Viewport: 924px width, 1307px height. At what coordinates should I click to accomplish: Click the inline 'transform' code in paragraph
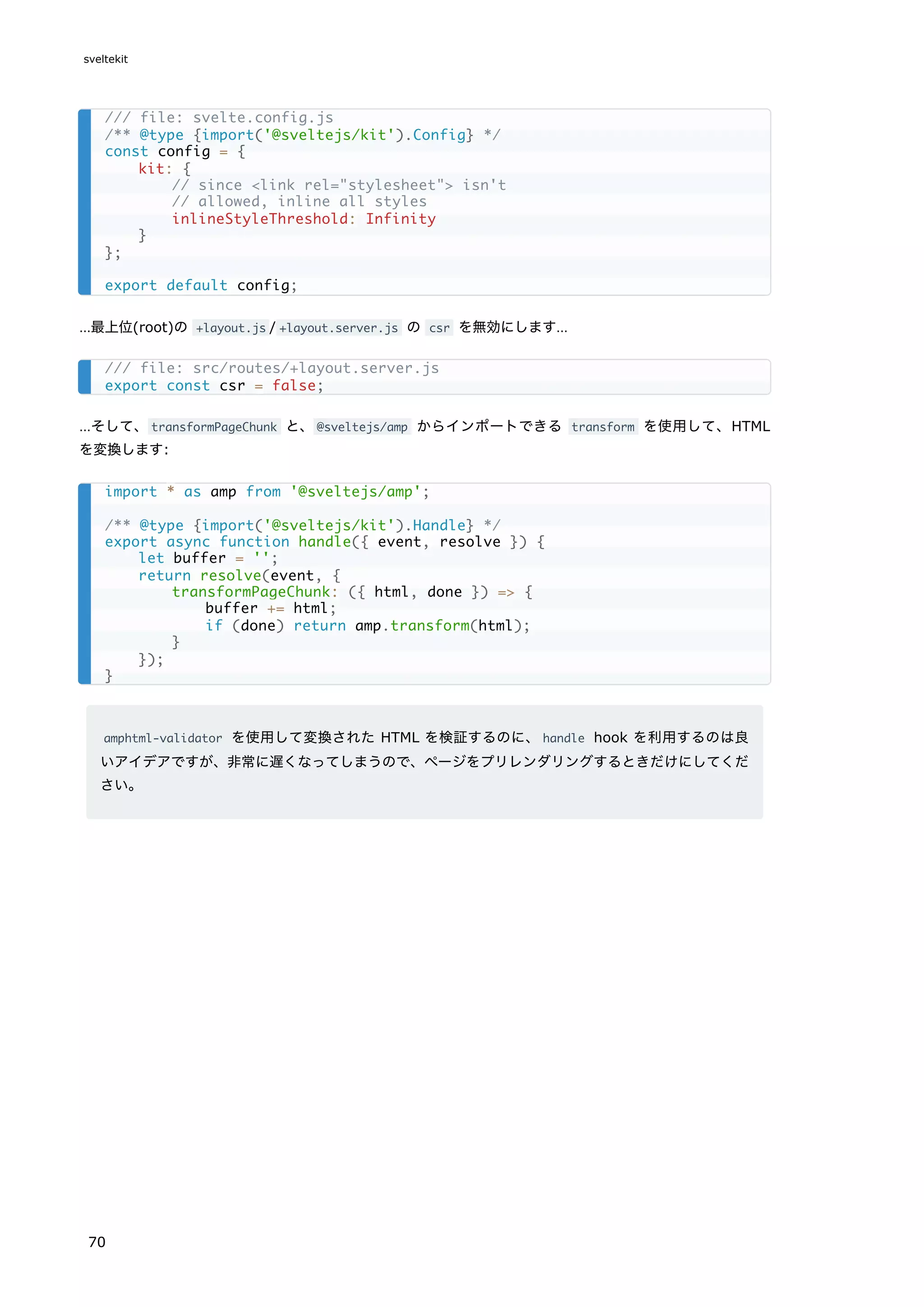603,427
